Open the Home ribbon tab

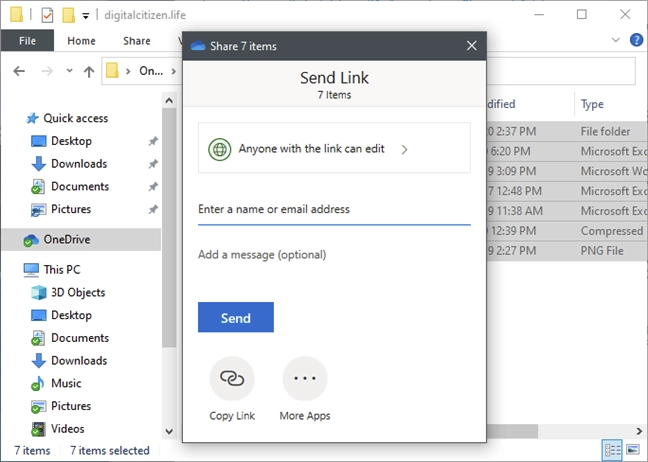[x=81, y=41]
